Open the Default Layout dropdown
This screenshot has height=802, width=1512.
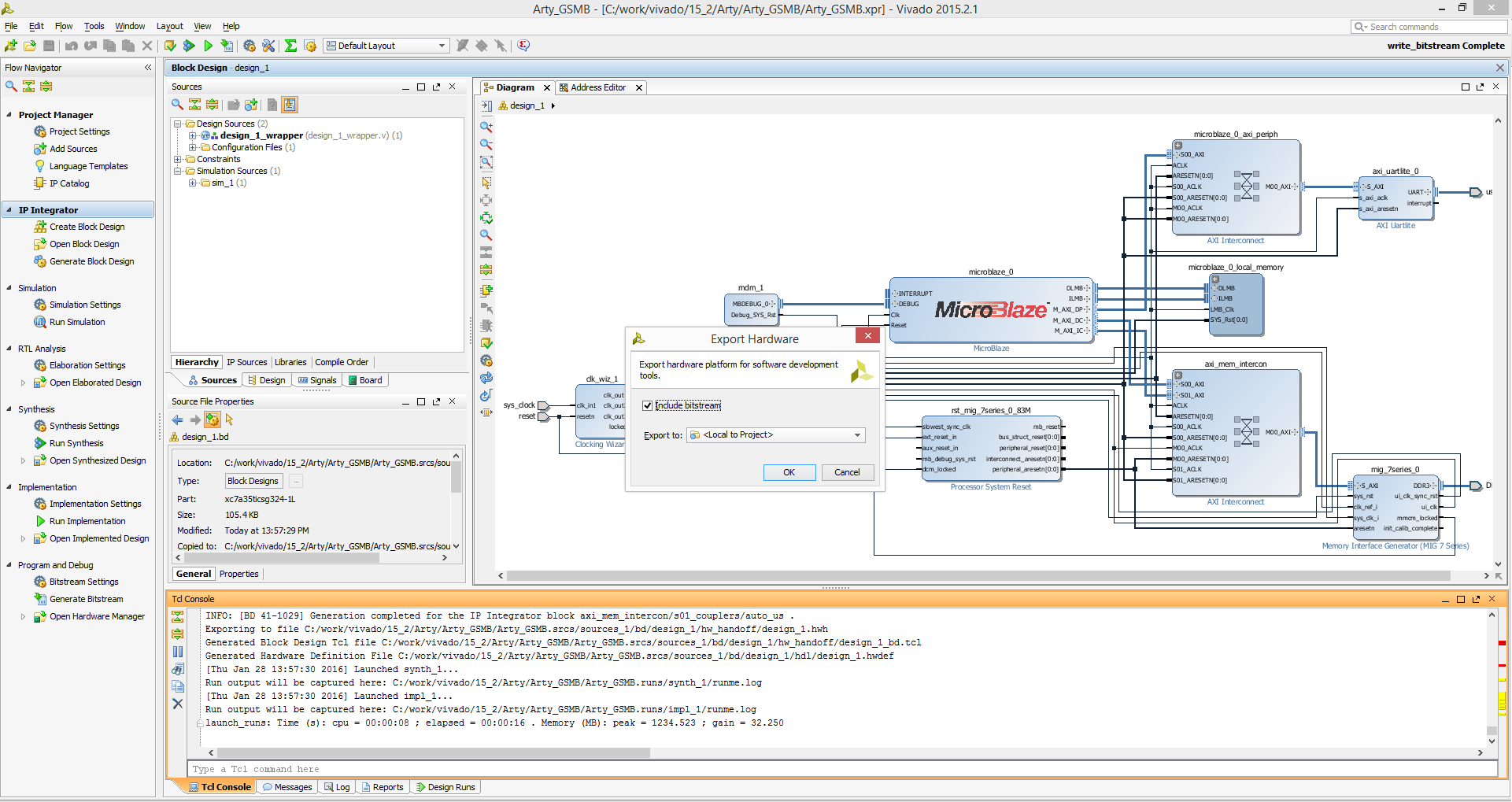point(386,46)
